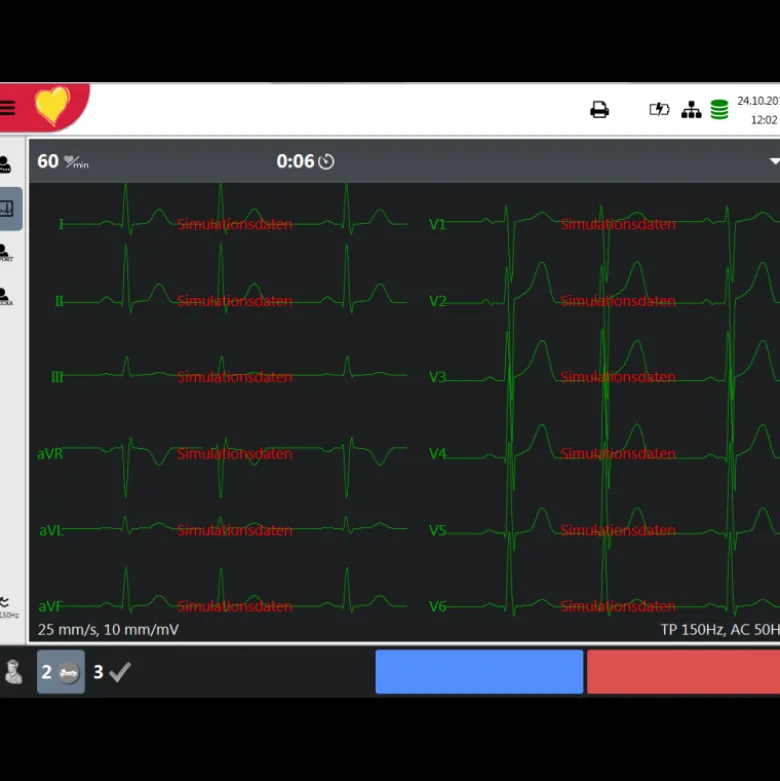Screen dimensions: 780x781
Task: Click the '25 mm/s, 10 mm/mV' setting text
Action: coord(108,630)
